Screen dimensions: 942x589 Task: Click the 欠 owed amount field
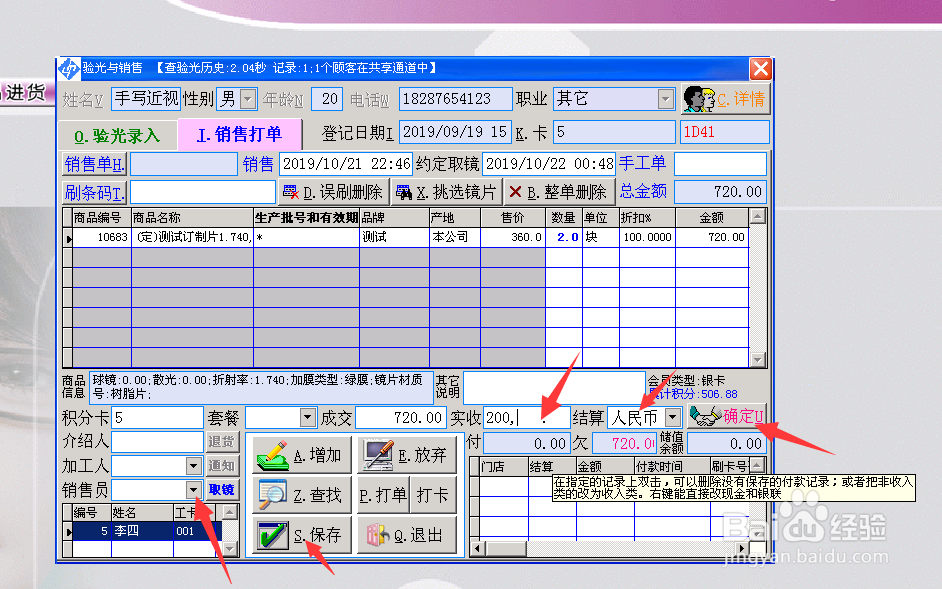(x=624, y=444)
